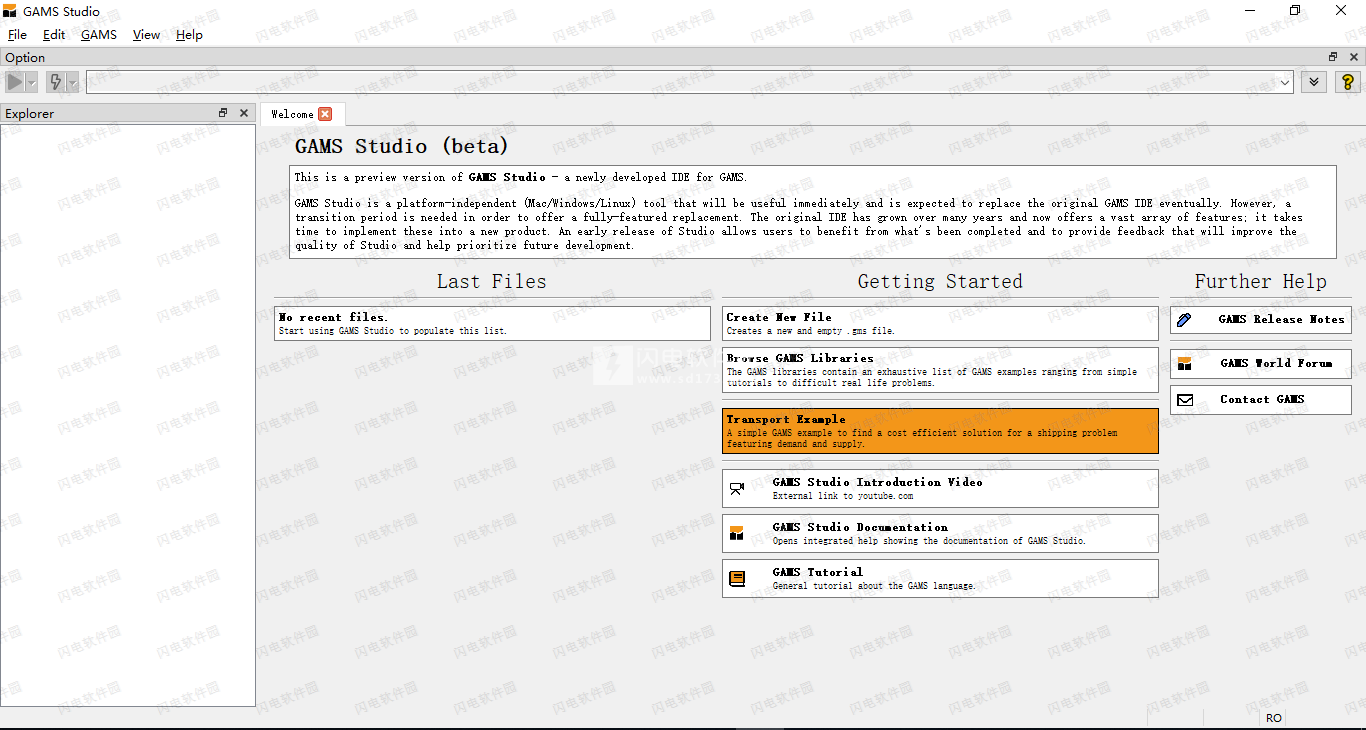Click the 'No recent files.' entry
This screenshot has height=730, width=1366.
pos(492,323)
